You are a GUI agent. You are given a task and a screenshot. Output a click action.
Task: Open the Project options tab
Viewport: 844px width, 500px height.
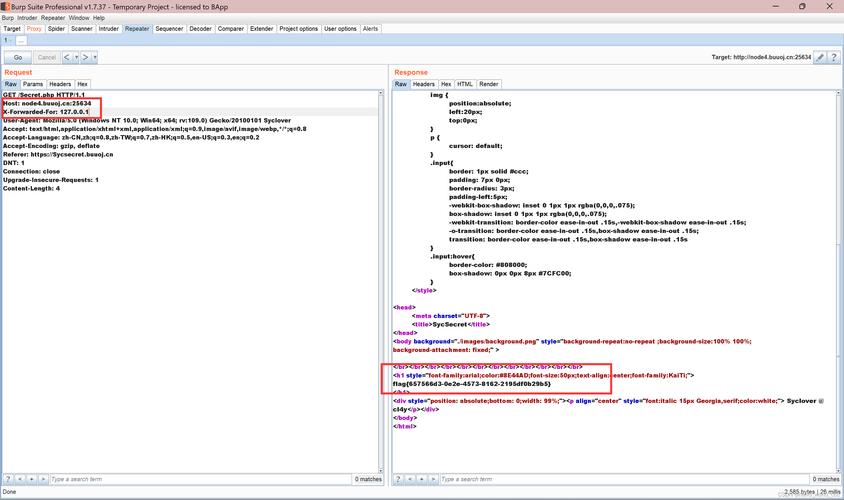(x=299, y=29)
